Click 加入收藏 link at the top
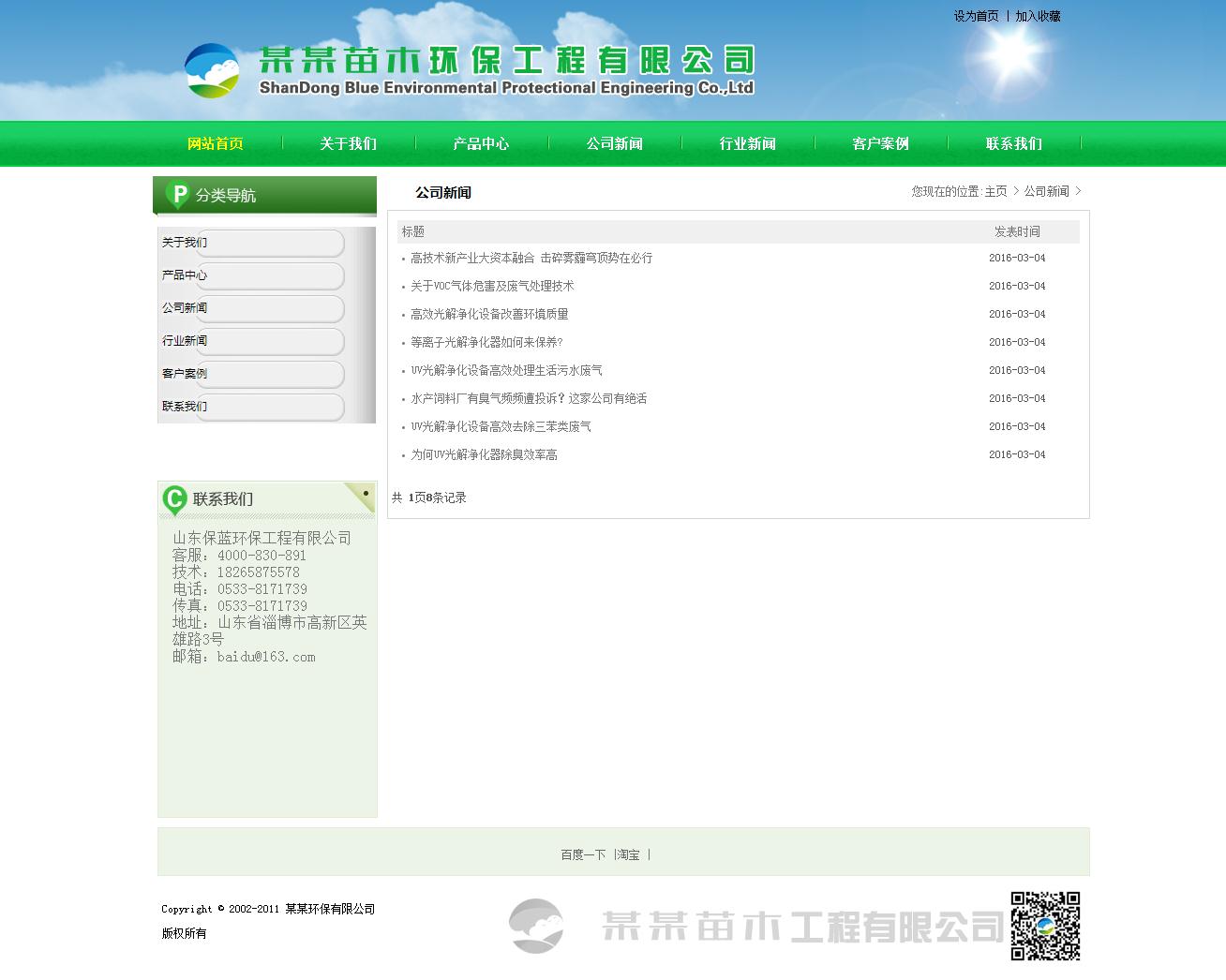 pyautogui.click(x=1038, y=16)
